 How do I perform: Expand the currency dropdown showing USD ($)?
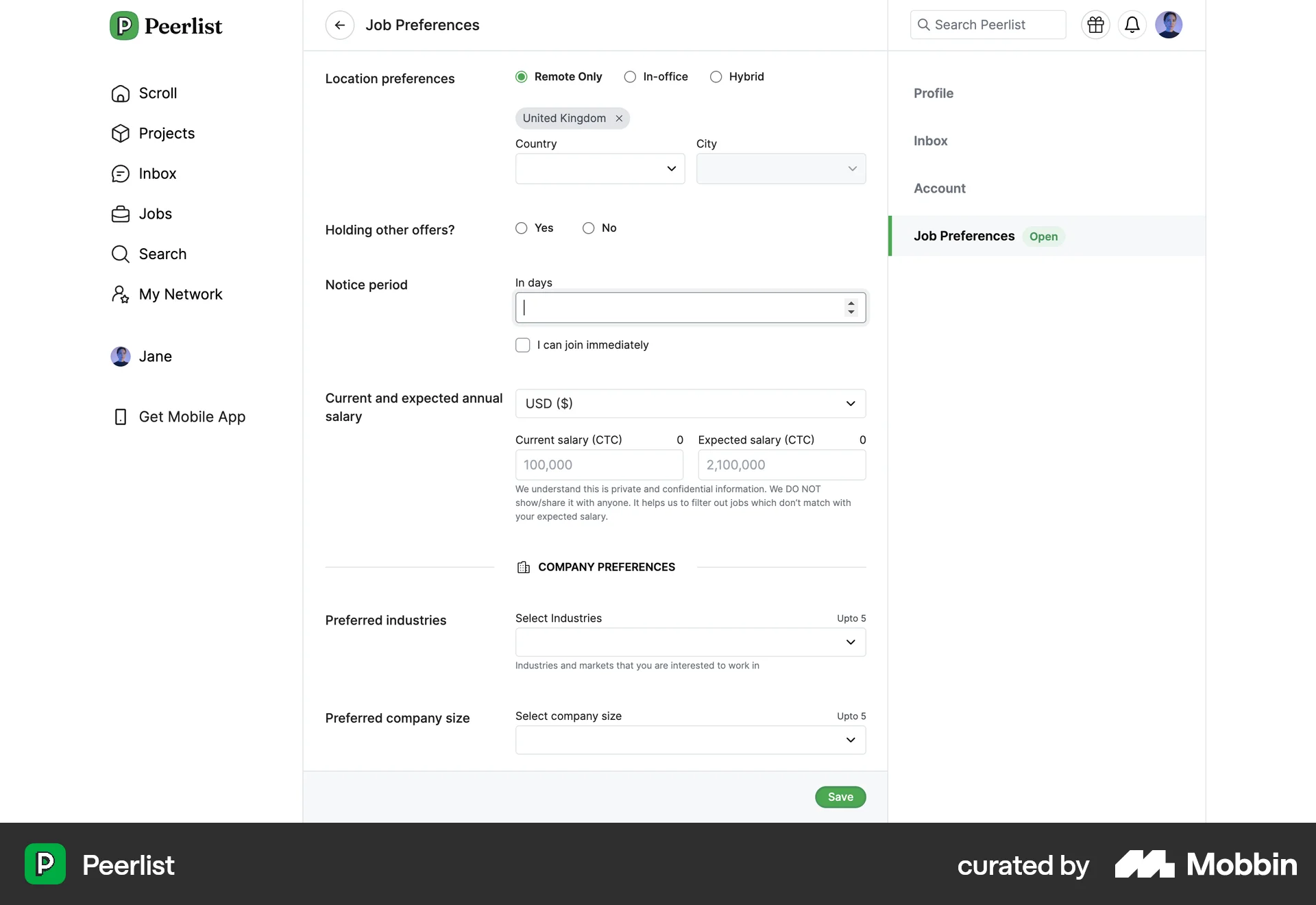click(690, 403)
